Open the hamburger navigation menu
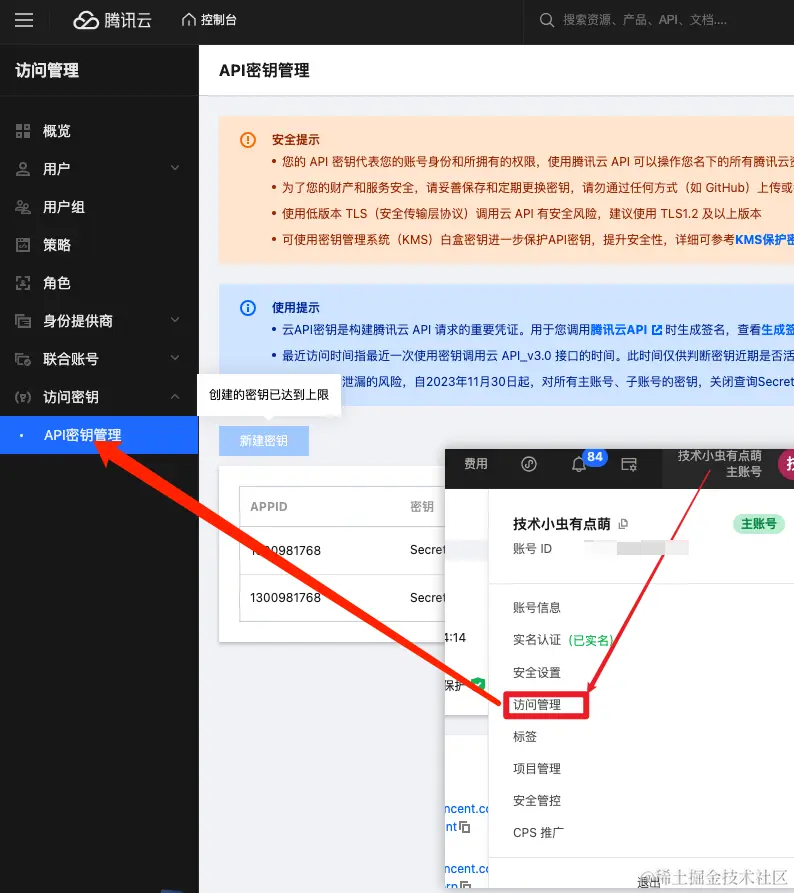This screenshot has height=893, width=794. click(24, 21)
